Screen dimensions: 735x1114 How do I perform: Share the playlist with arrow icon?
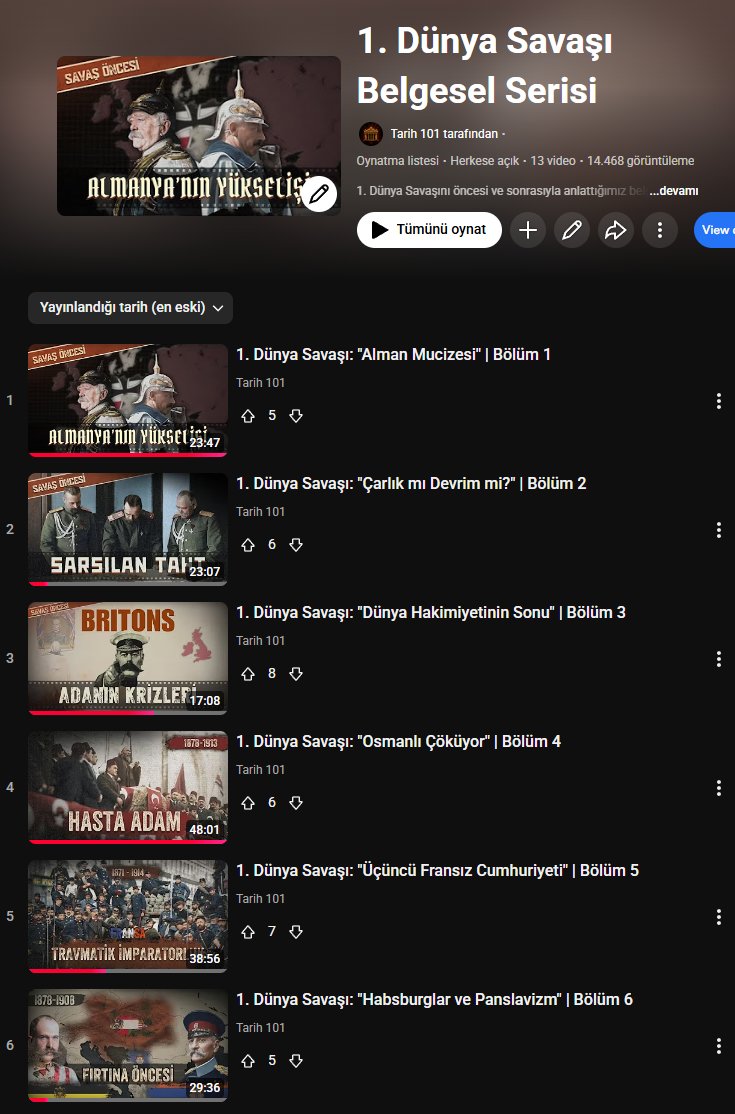click(x=616, y=230)
